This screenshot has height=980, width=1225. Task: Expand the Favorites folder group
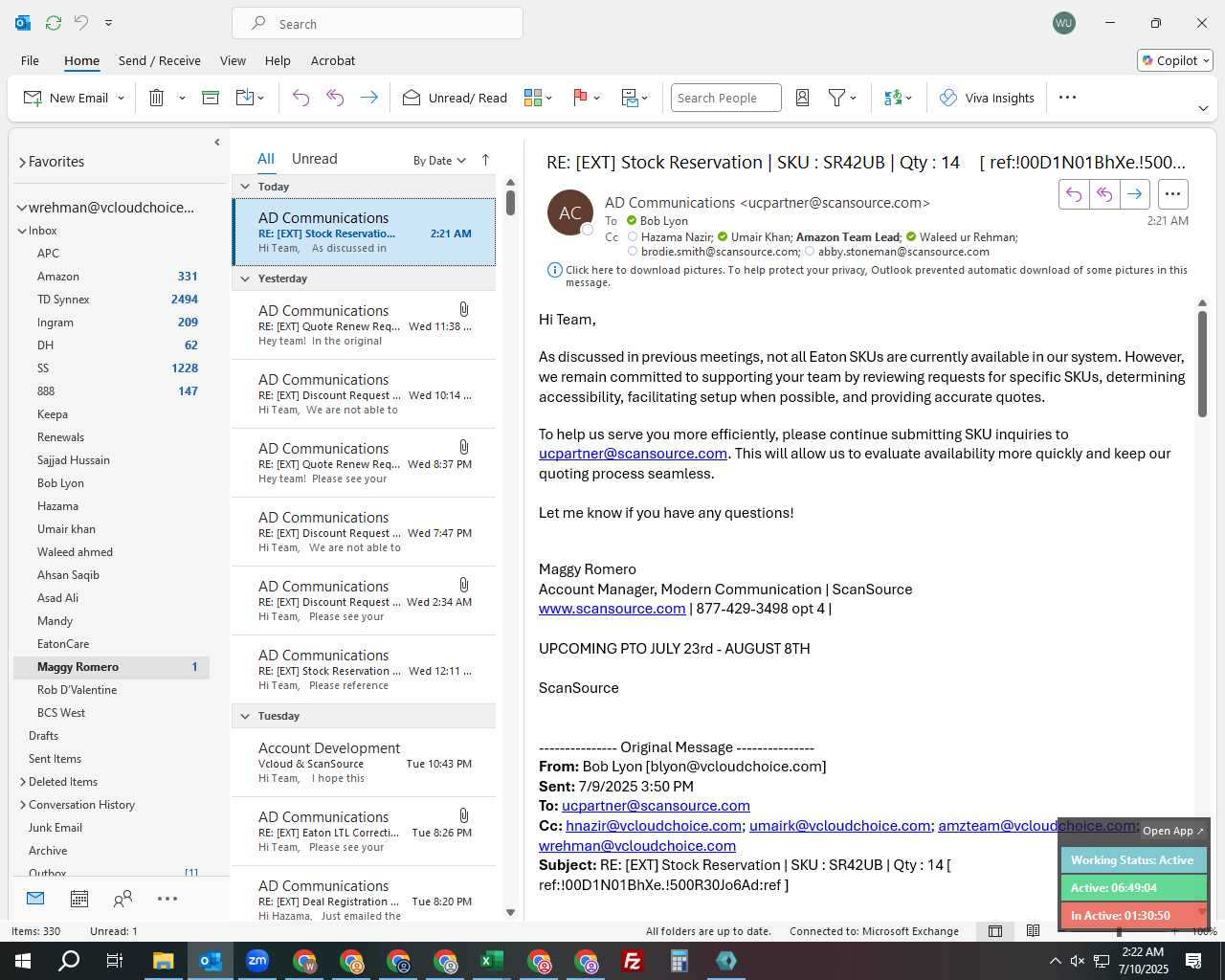click(22, 163)
